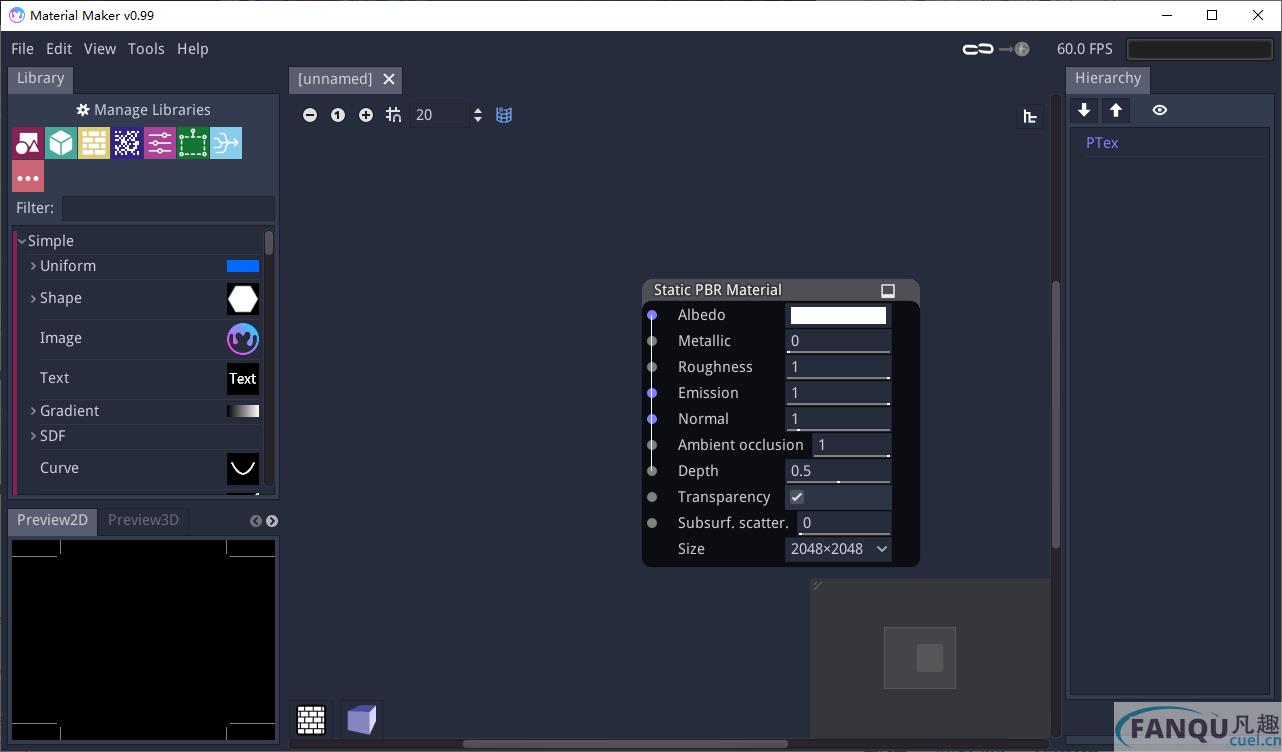
Task: Click the Emission value slider
Action: click(x=838, y=393)
